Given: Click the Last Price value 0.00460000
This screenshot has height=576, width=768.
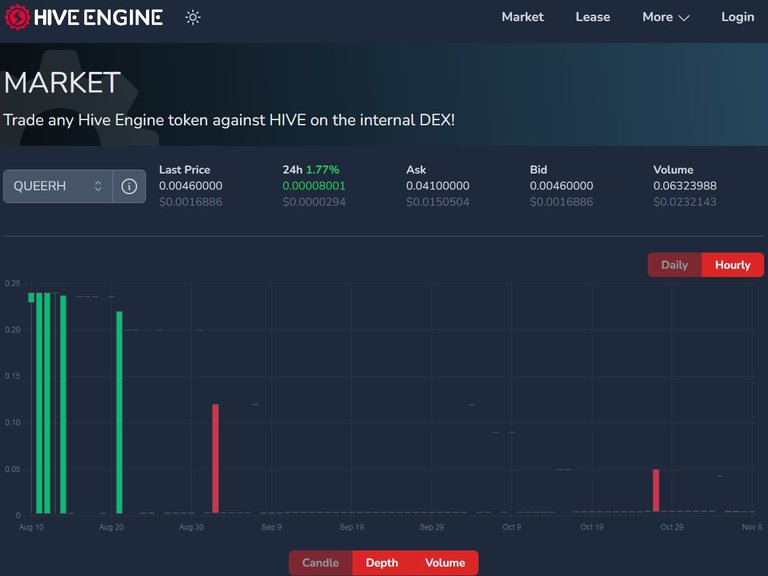Looking at the screenshot, I should pyautogui.click(x=191, y=186).
